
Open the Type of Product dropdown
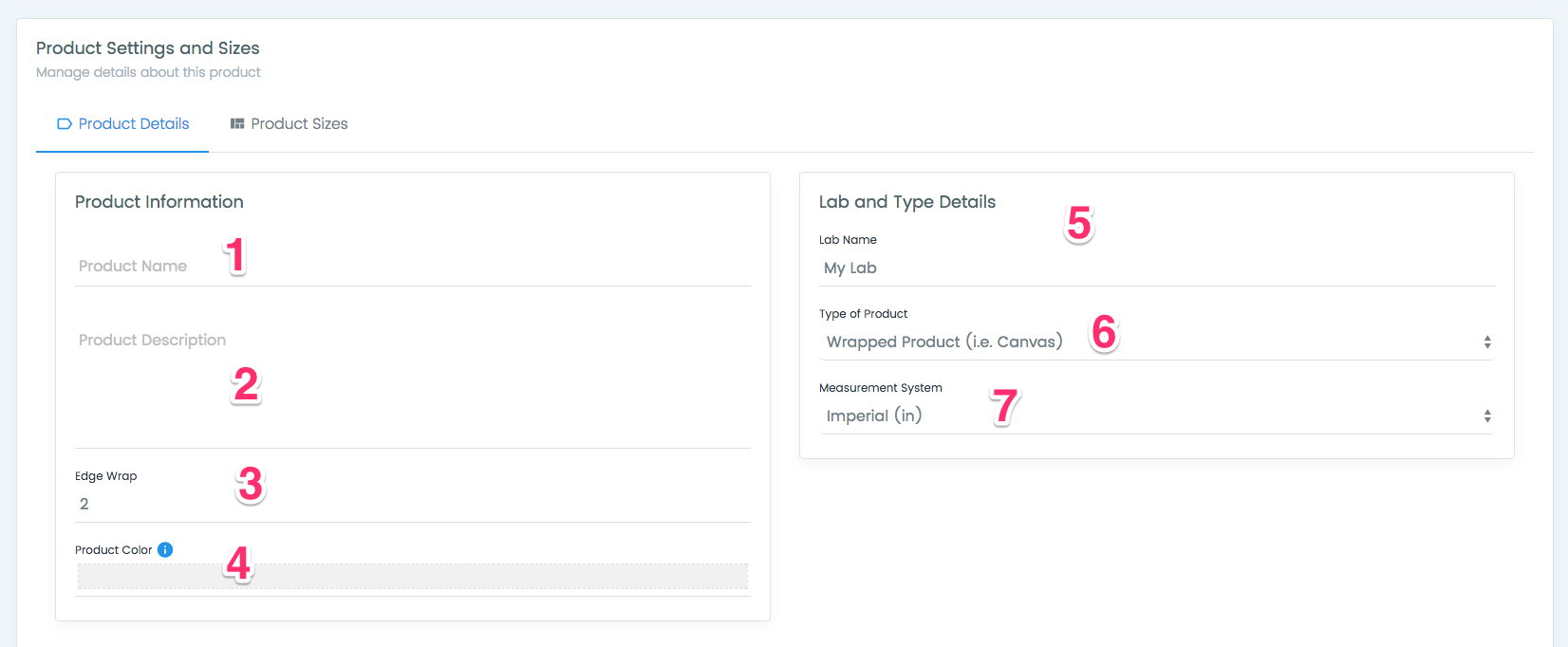(1157, 342)
